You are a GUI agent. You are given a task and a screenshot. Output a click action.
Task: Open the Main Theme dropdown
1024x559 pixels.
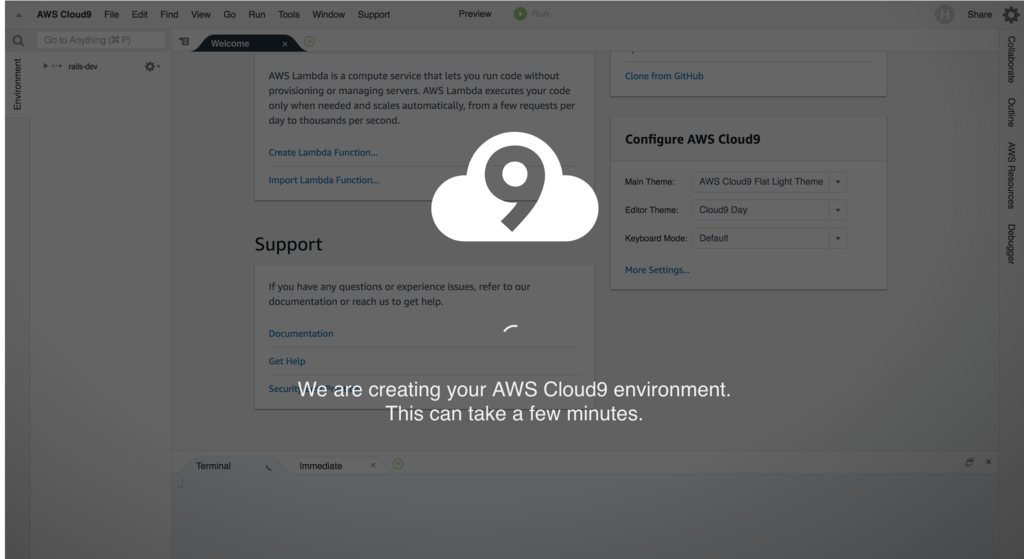[x=769, y=182]
